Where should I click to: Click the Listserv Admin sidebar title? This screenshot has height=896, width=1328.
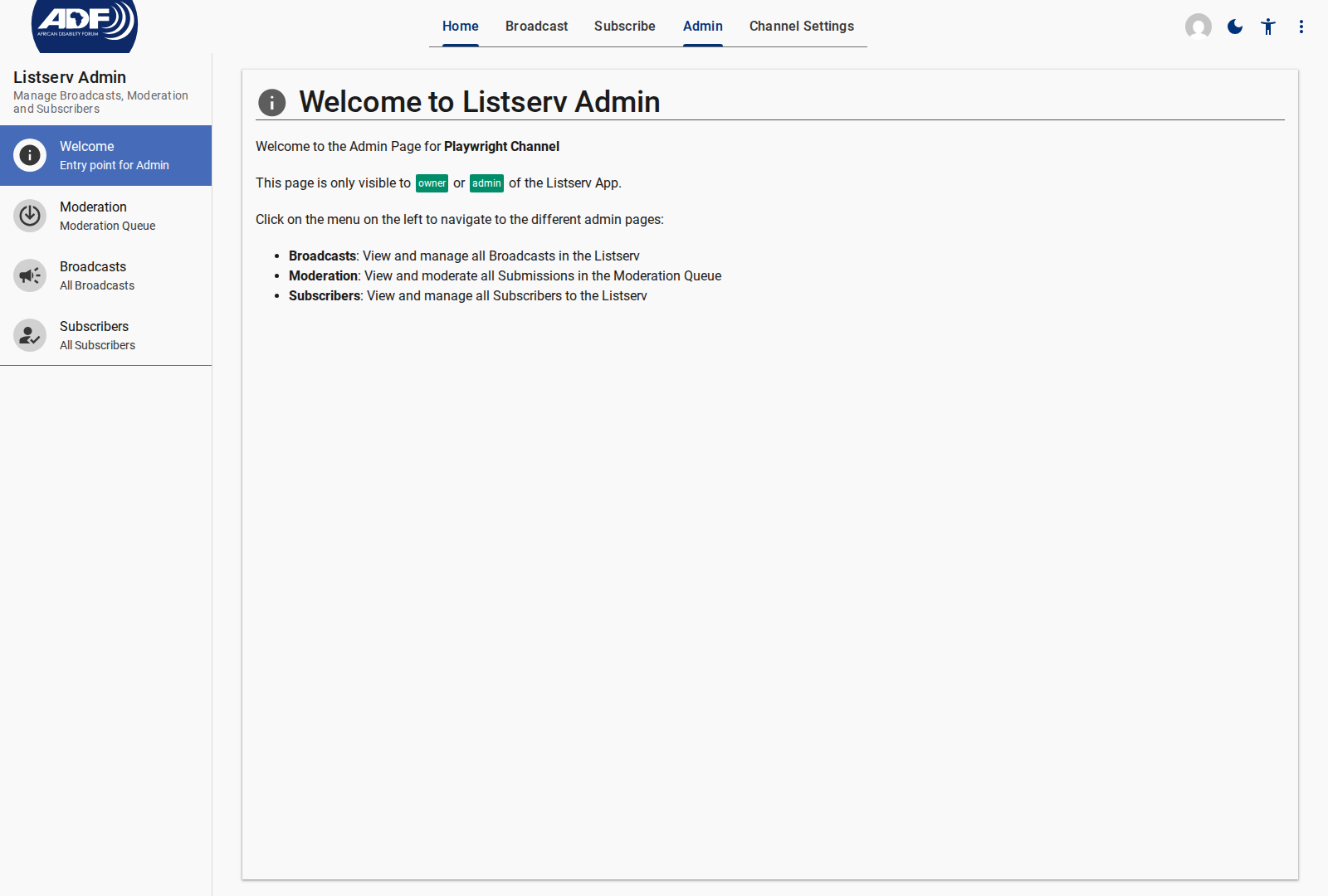click(x=70, y=77)
